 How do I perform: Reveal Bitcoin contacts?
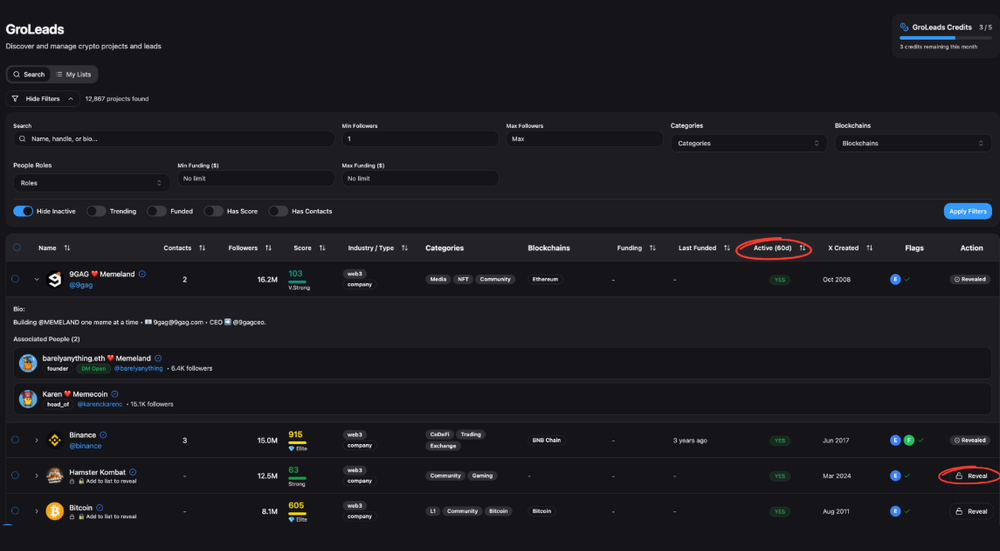click(x=971, y=511)
